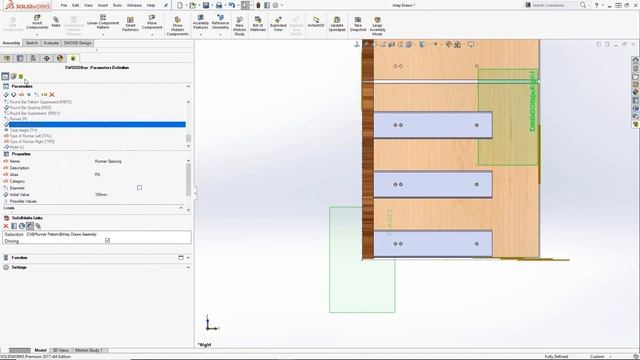Click Instant3D tool
Screen dimensions: 640x360
(x=316, y=22)
